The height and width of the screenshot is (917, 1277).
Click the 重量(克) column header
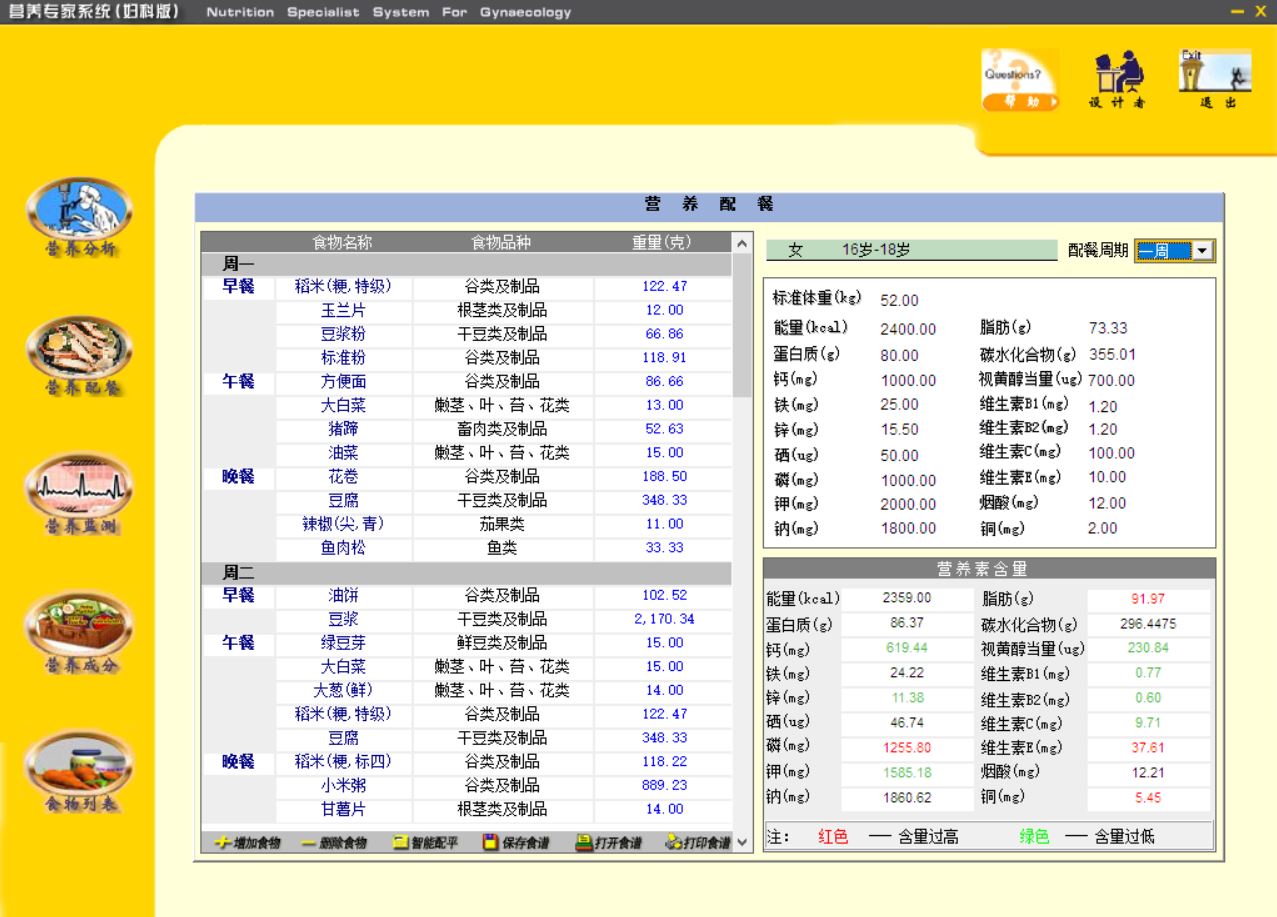(x=662, y=243)
